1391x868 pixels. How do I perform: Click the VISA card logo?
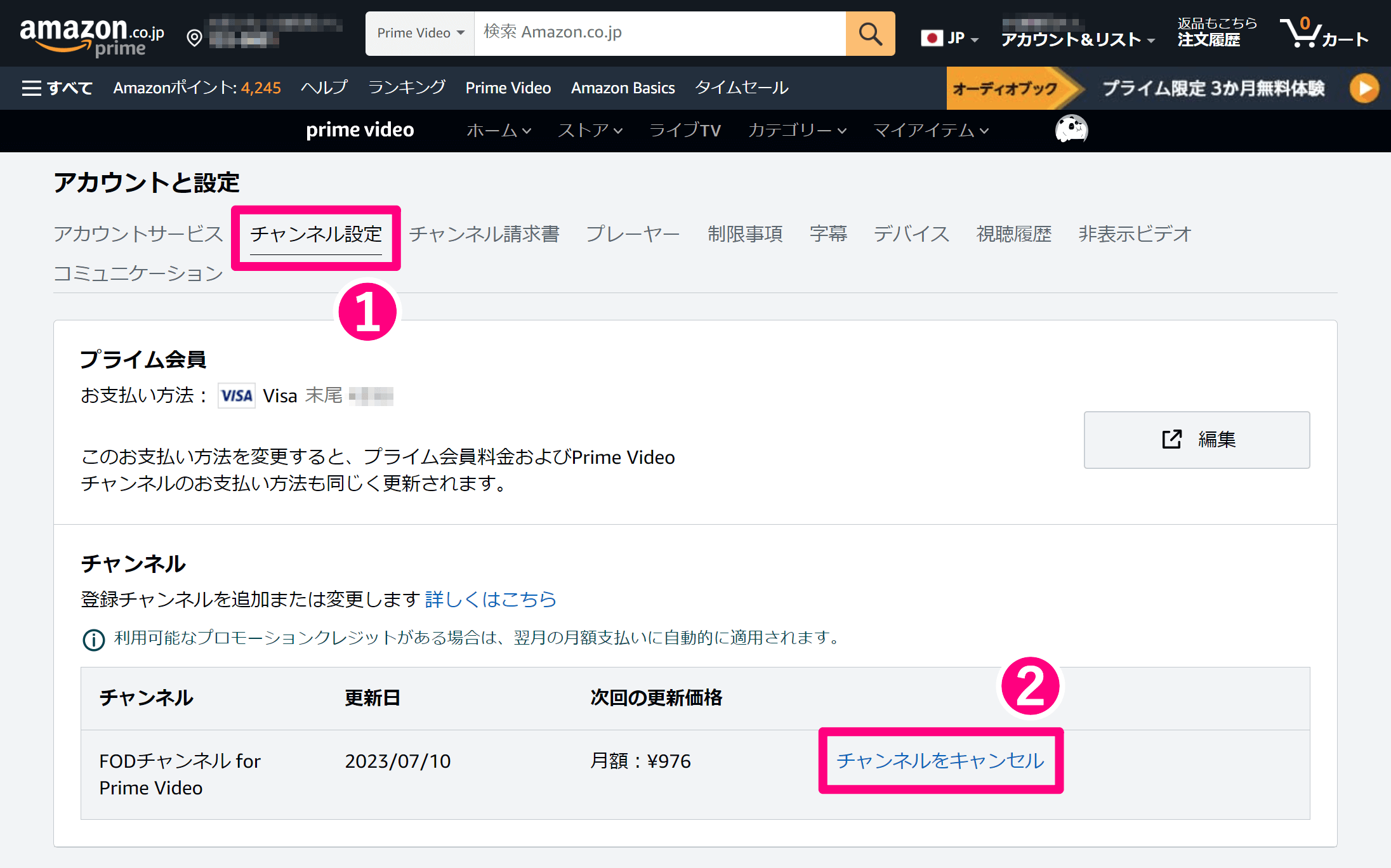237,395
